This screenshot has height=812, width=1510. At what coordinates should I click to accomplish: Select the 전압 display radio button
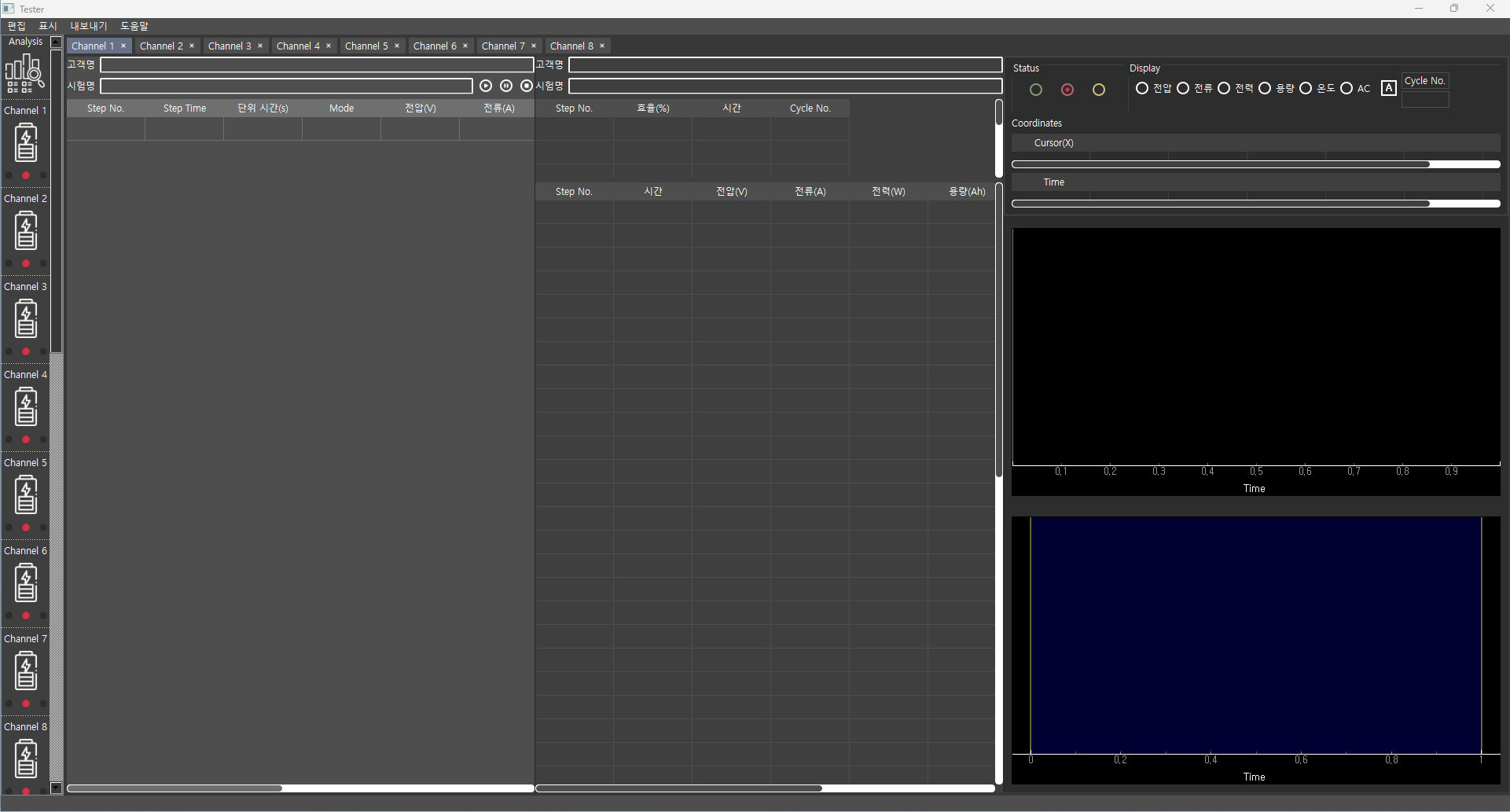coord(1142,88)
